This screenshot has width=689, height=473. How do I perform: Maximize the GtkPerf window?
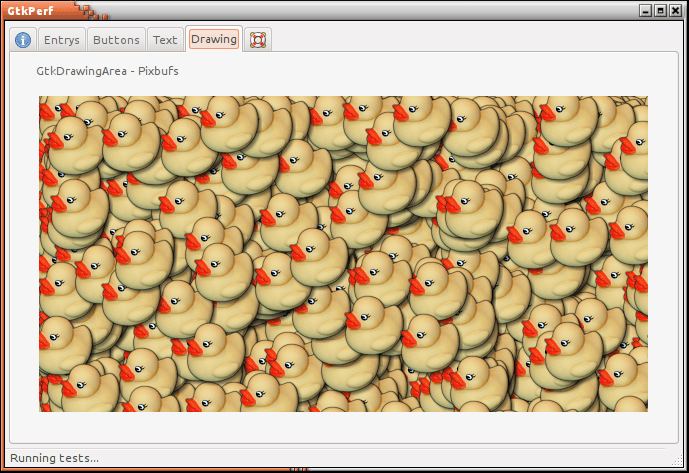(x=660, y=10)
